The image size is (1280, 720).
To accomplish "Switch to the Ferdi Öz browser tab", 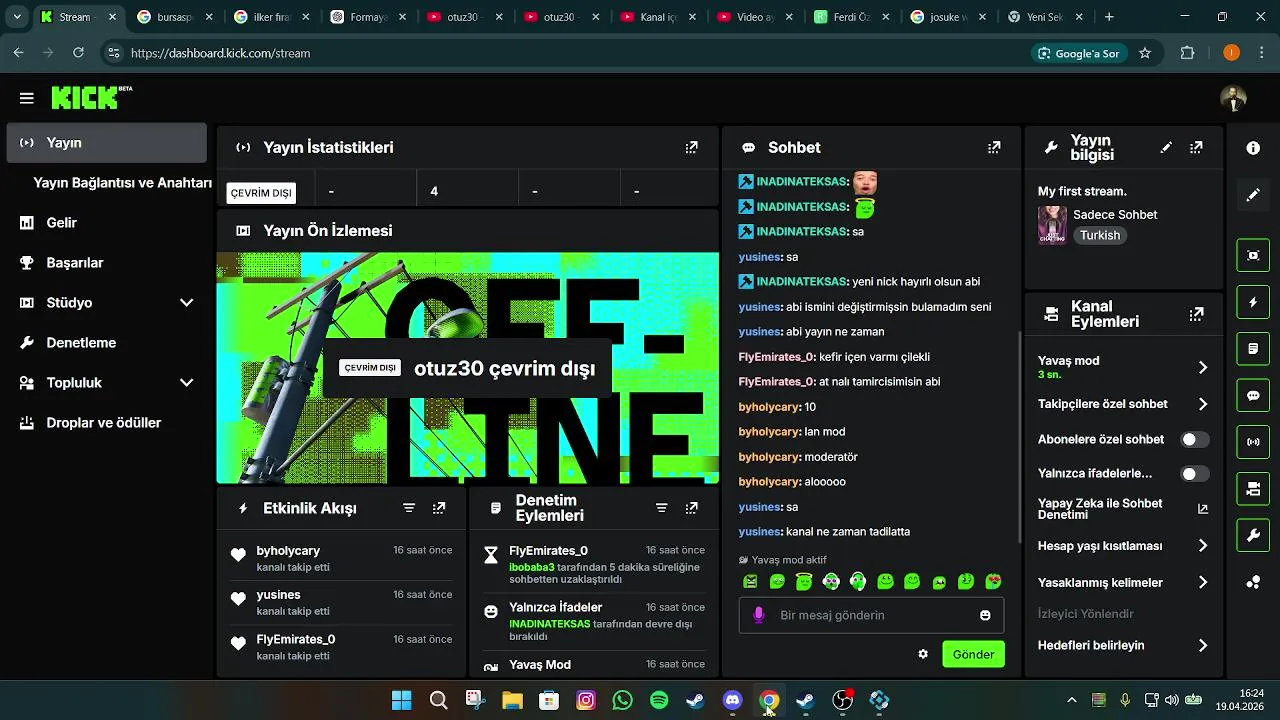I will (x=849, y=17).
